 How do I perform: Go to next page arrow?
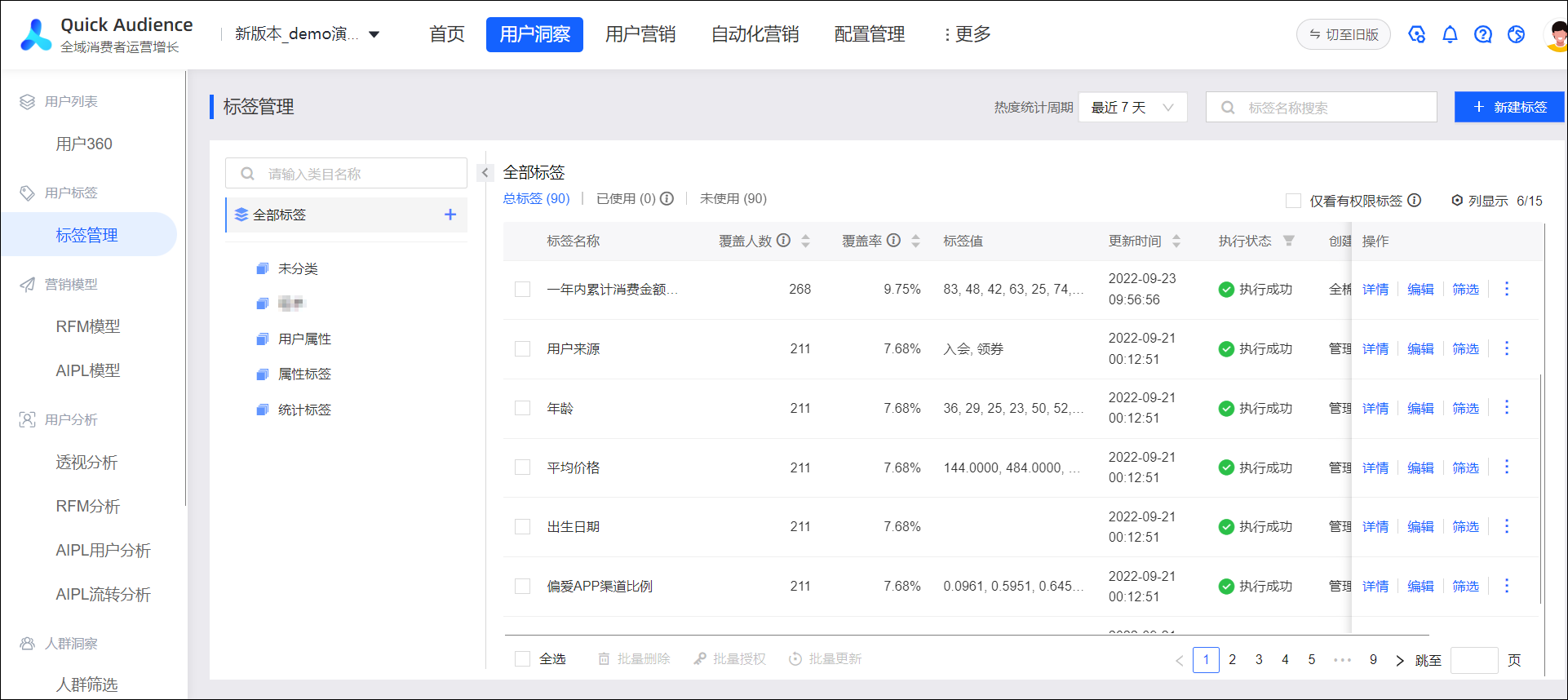coord(1400,660)
